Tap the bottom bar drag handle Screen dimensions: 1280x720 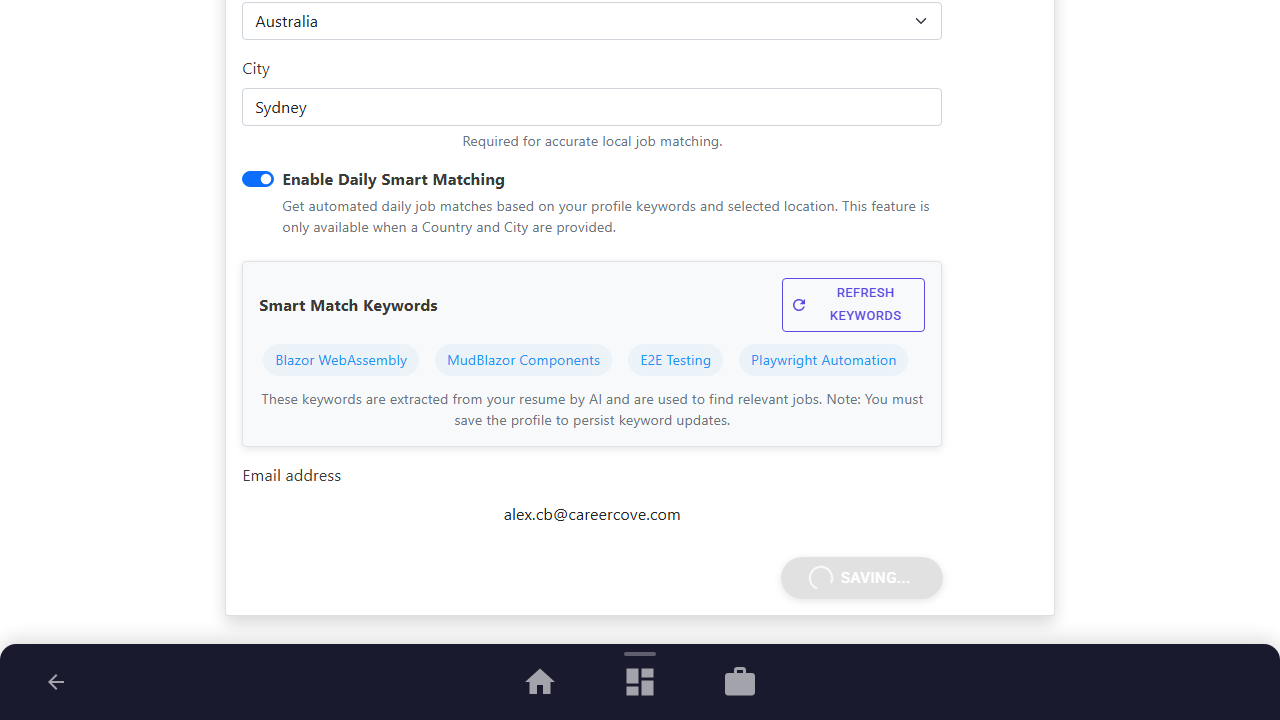click(640, 654)
